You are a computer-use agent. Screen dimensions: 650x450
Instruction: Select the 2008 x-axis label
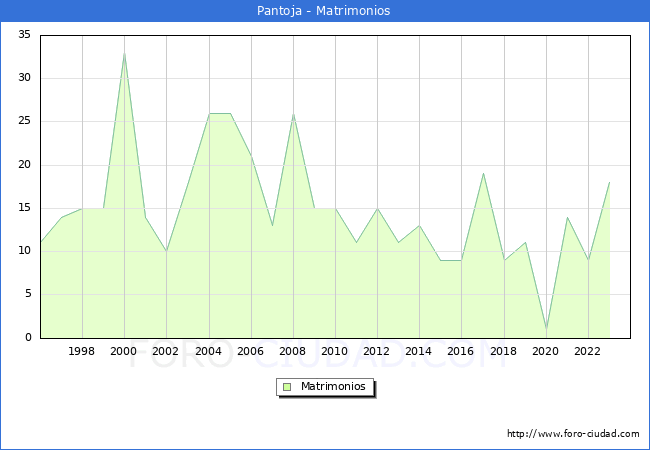[x=293, y=351]
